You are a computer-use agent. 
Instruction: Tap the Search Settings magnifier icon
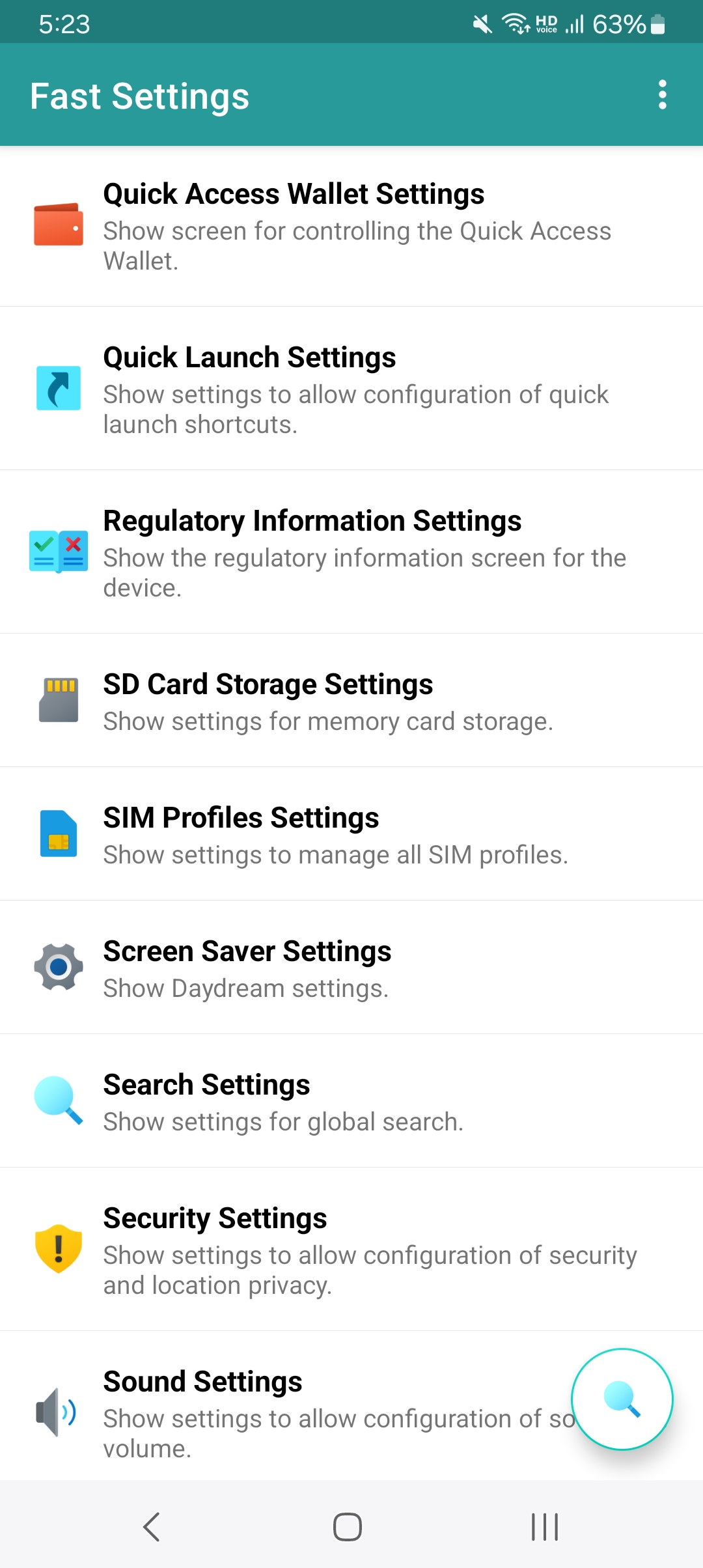[59, 1100]
